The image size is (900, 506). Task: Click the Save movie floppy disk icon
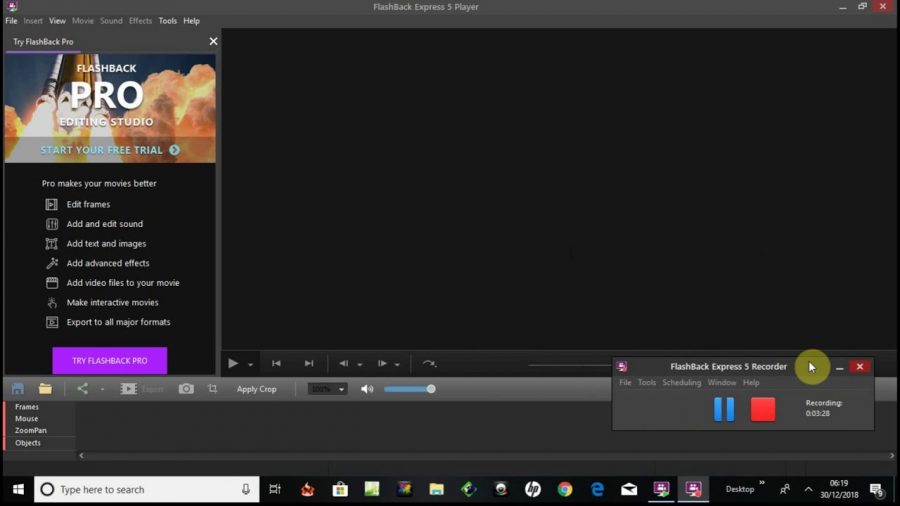click(18, 389)
